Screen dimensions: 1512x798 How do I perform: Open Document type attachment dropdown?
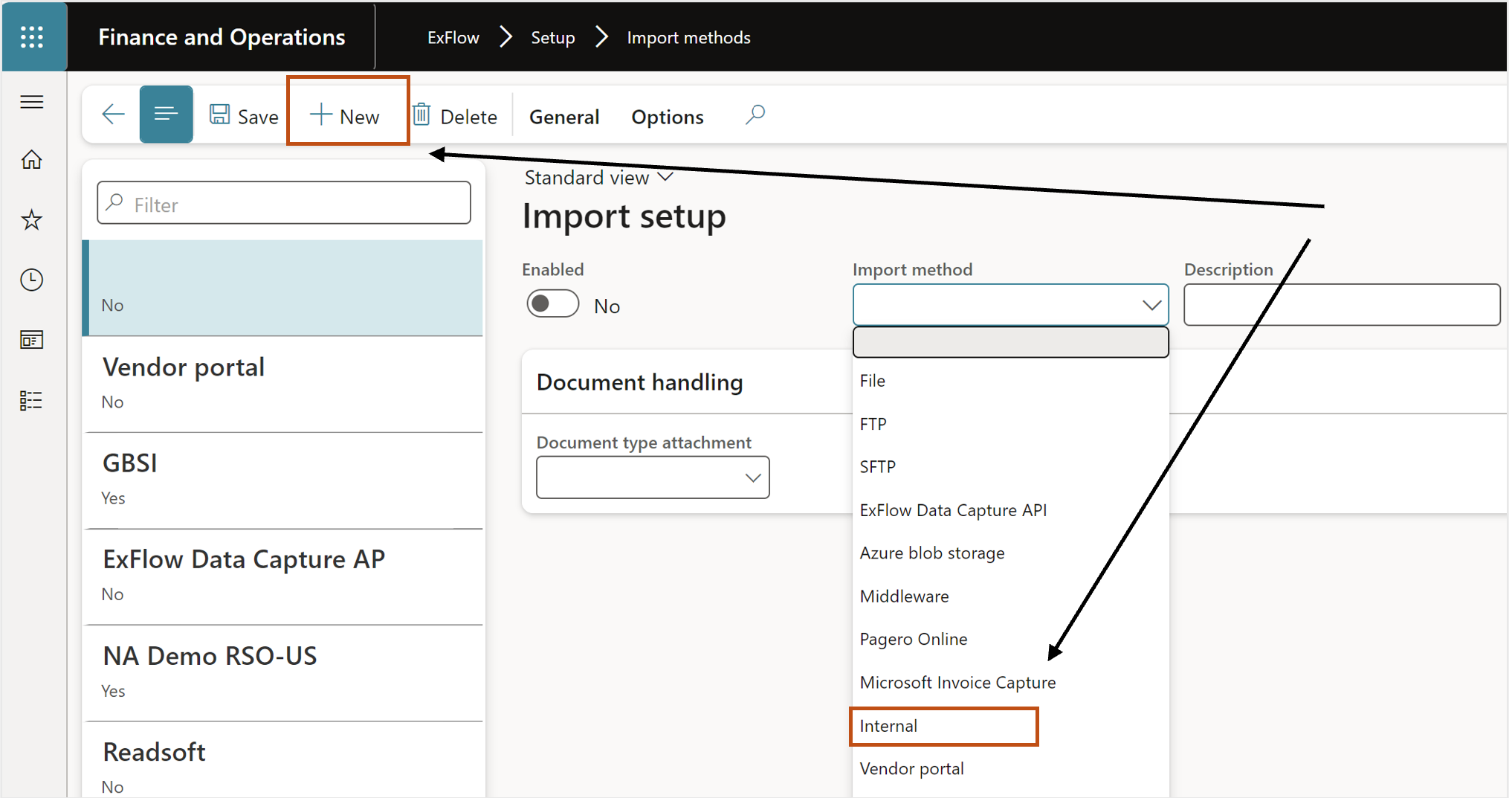(x=653, y=477)
